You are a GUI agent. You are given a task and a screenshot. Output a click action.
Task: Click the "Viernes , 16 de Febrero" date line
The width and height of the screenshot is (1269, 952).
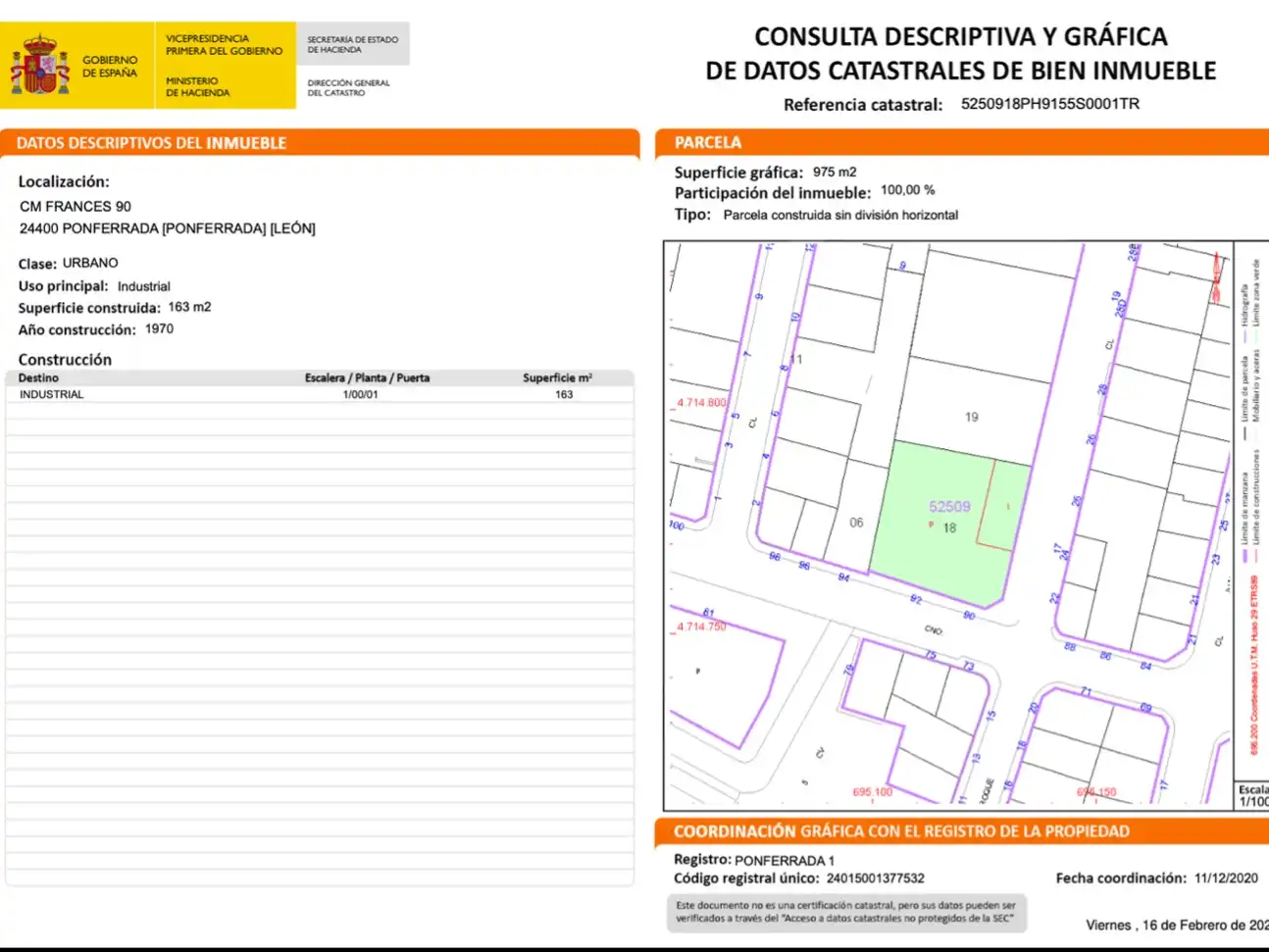point(1177,925)
